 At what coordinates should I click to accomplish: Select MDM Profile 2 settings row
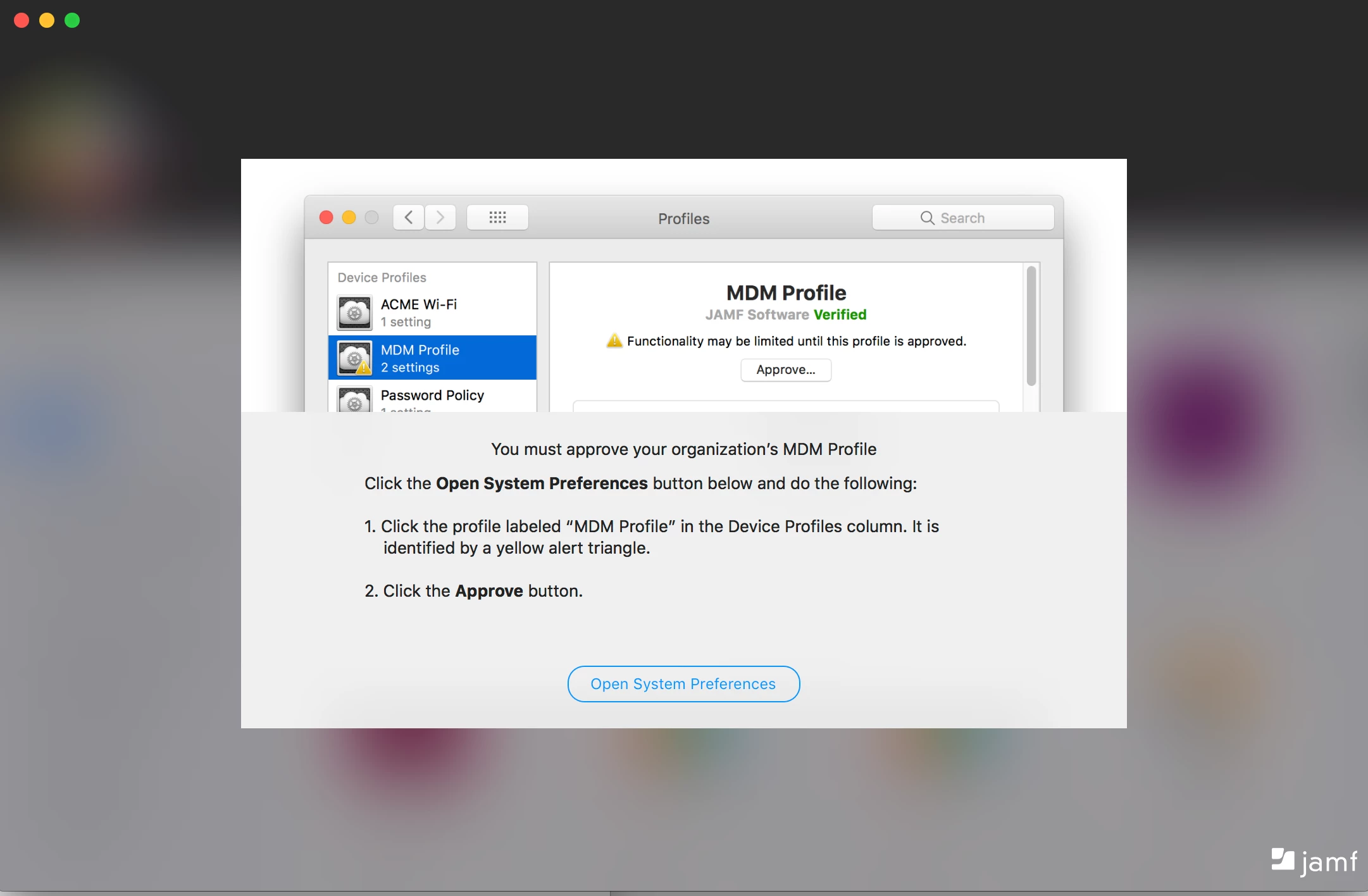coord(432,358)
